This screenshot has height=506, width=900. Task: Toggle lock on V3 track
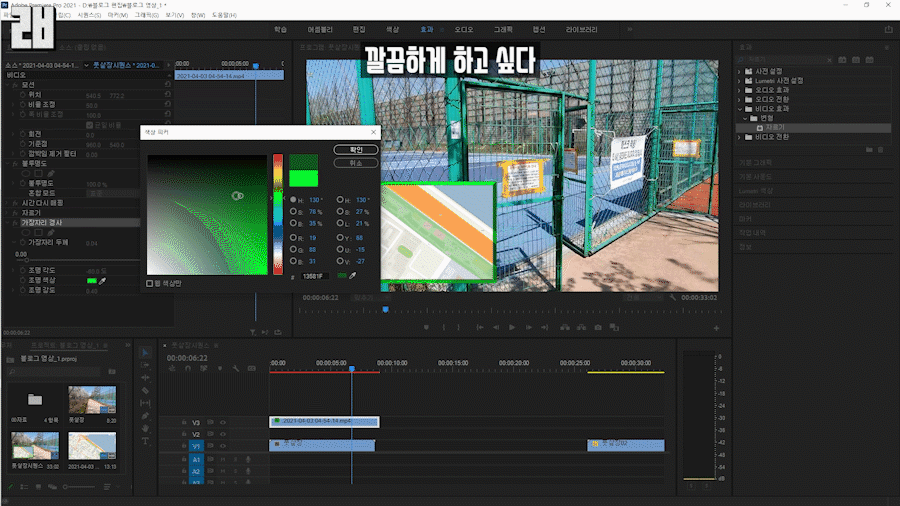tap(184, 422)
